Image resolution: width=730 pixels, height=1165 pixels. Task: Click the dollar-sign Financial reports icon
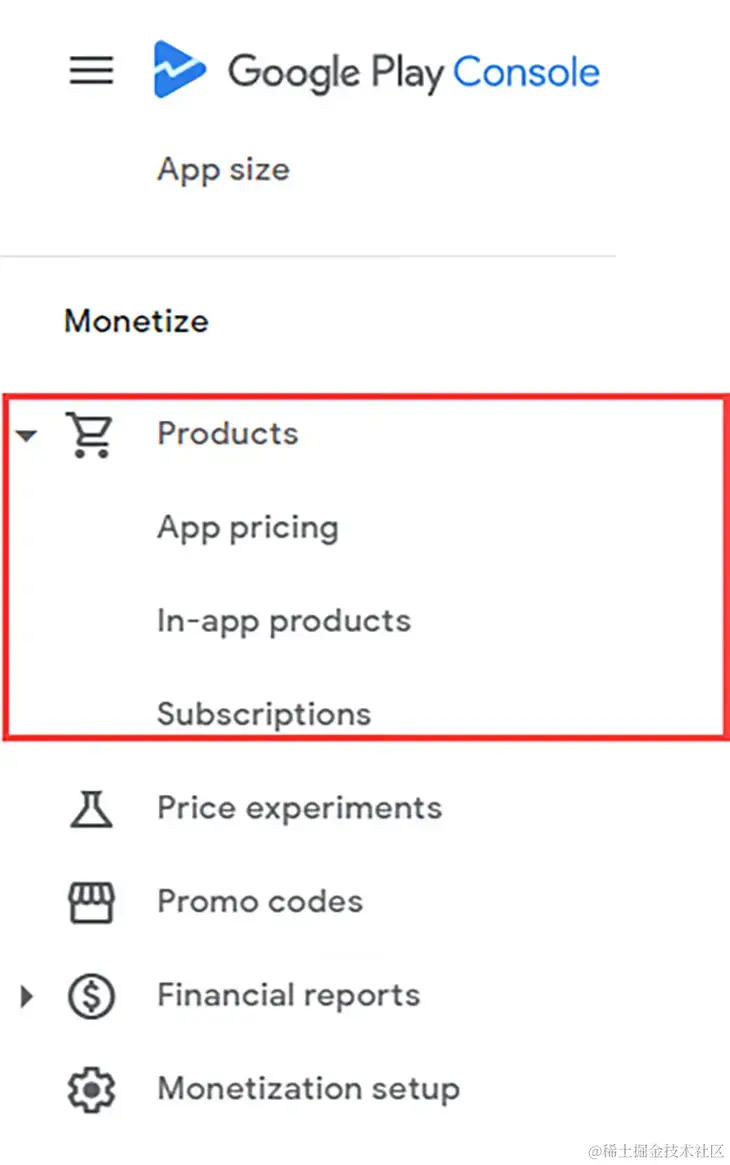point(91,996)
